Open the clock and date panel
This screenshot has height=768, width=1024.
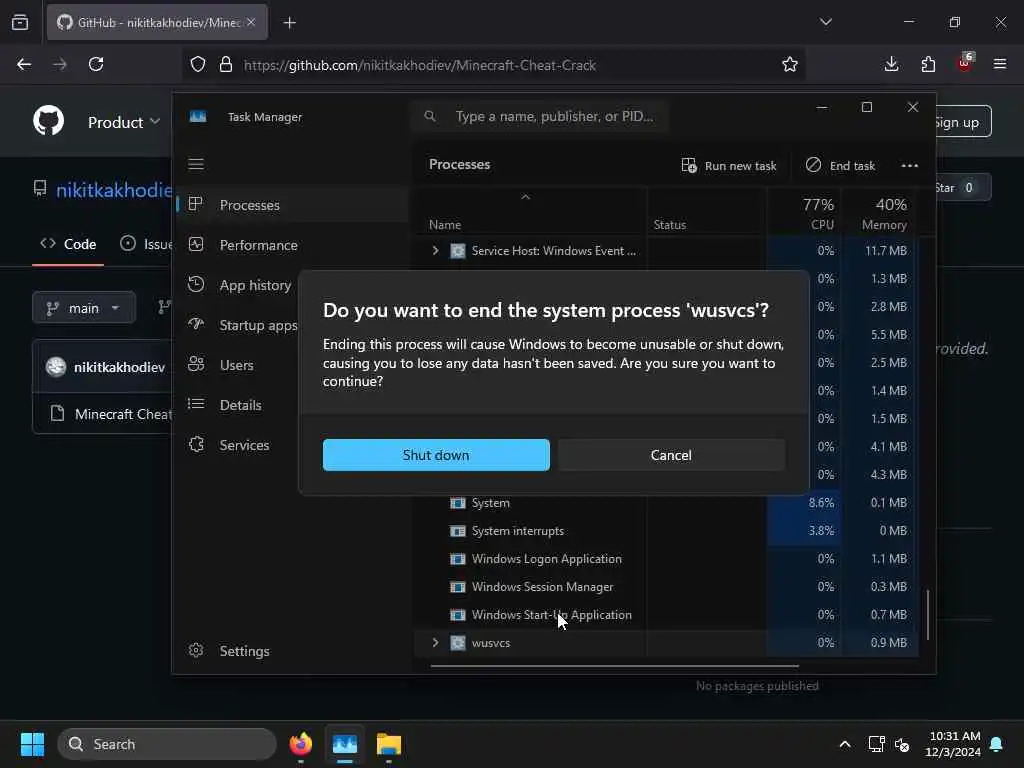[x=953, y=744]
